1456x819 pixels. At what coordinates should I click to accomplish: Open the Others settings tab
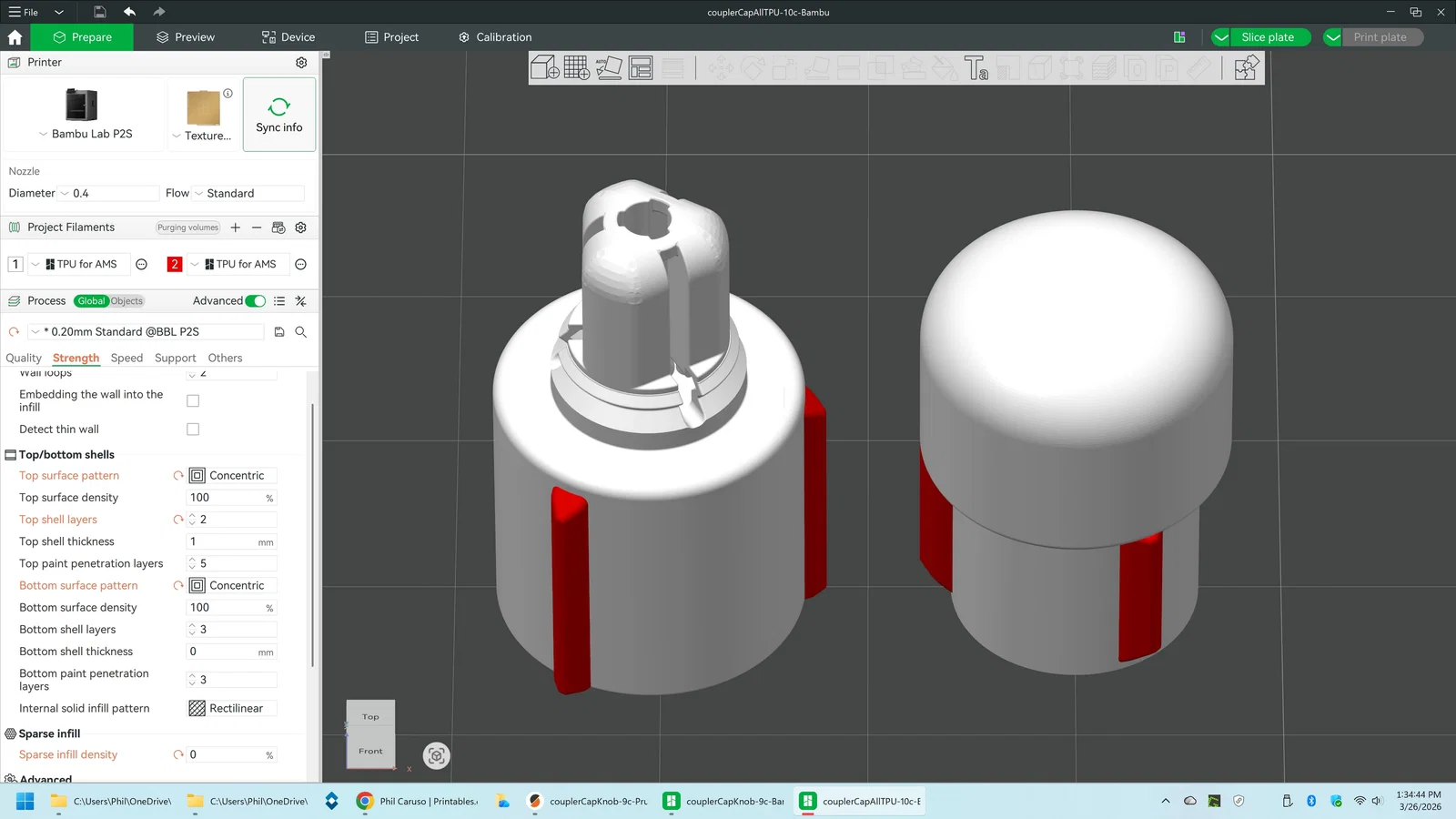click(225, 359)
